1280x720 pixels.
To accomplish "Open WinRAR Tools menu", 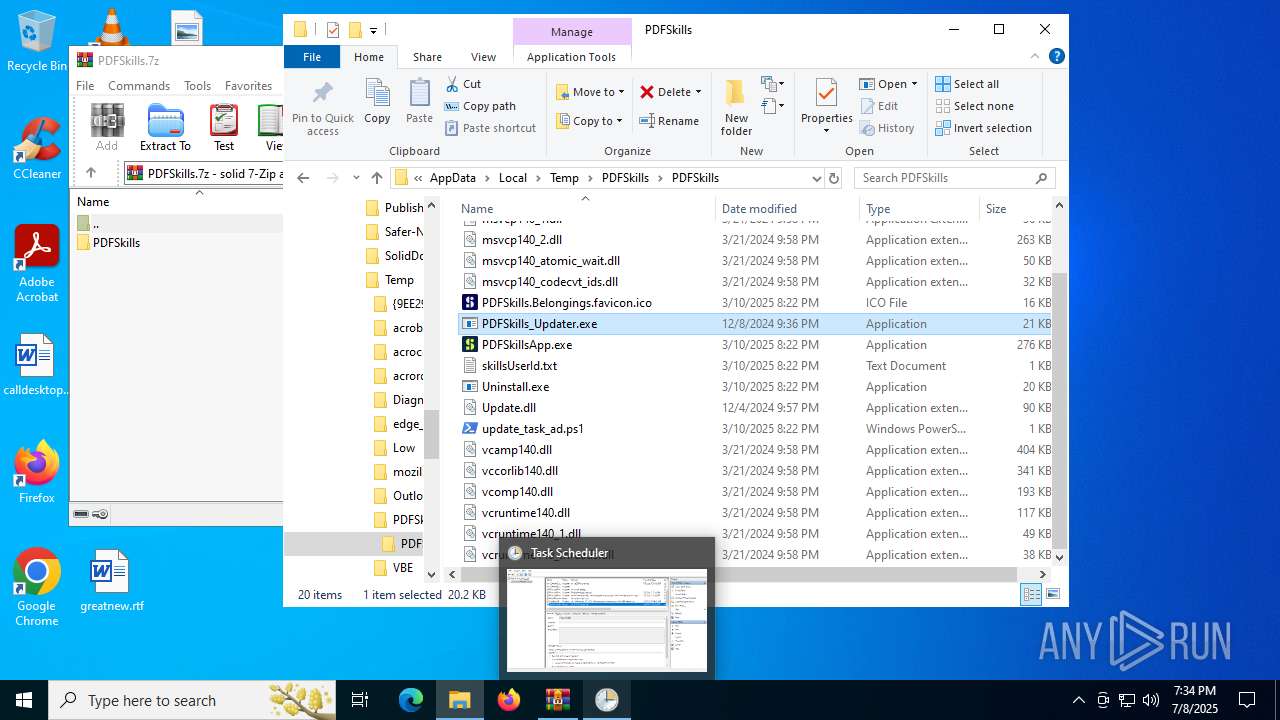I will [197, 86].
